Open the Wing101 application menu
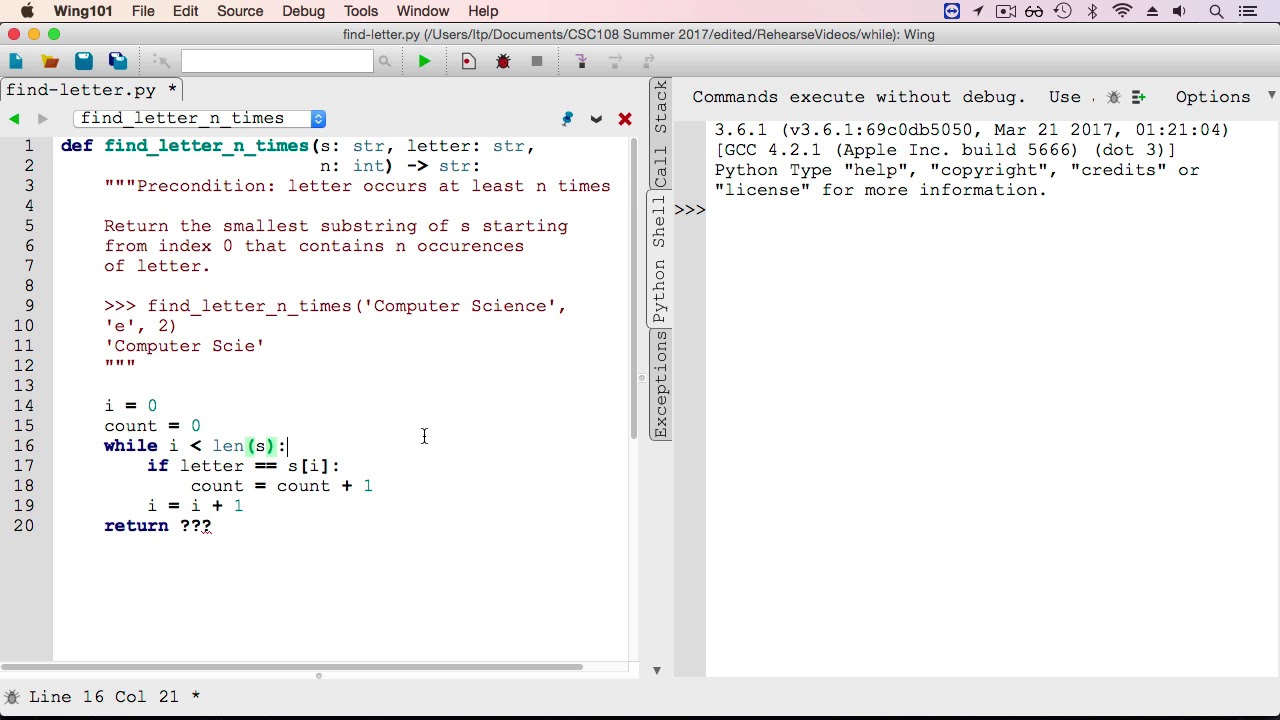 pos(85,11)
